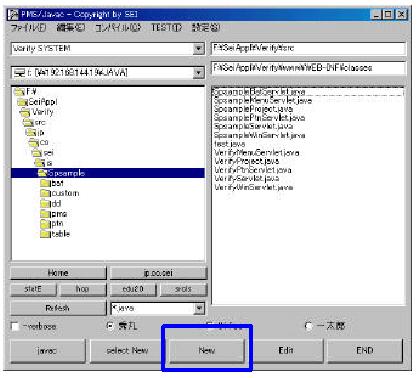This screenshot has width=418, height=378.
Task: Click the sei folder icon in tree
Action: [37, 153]
